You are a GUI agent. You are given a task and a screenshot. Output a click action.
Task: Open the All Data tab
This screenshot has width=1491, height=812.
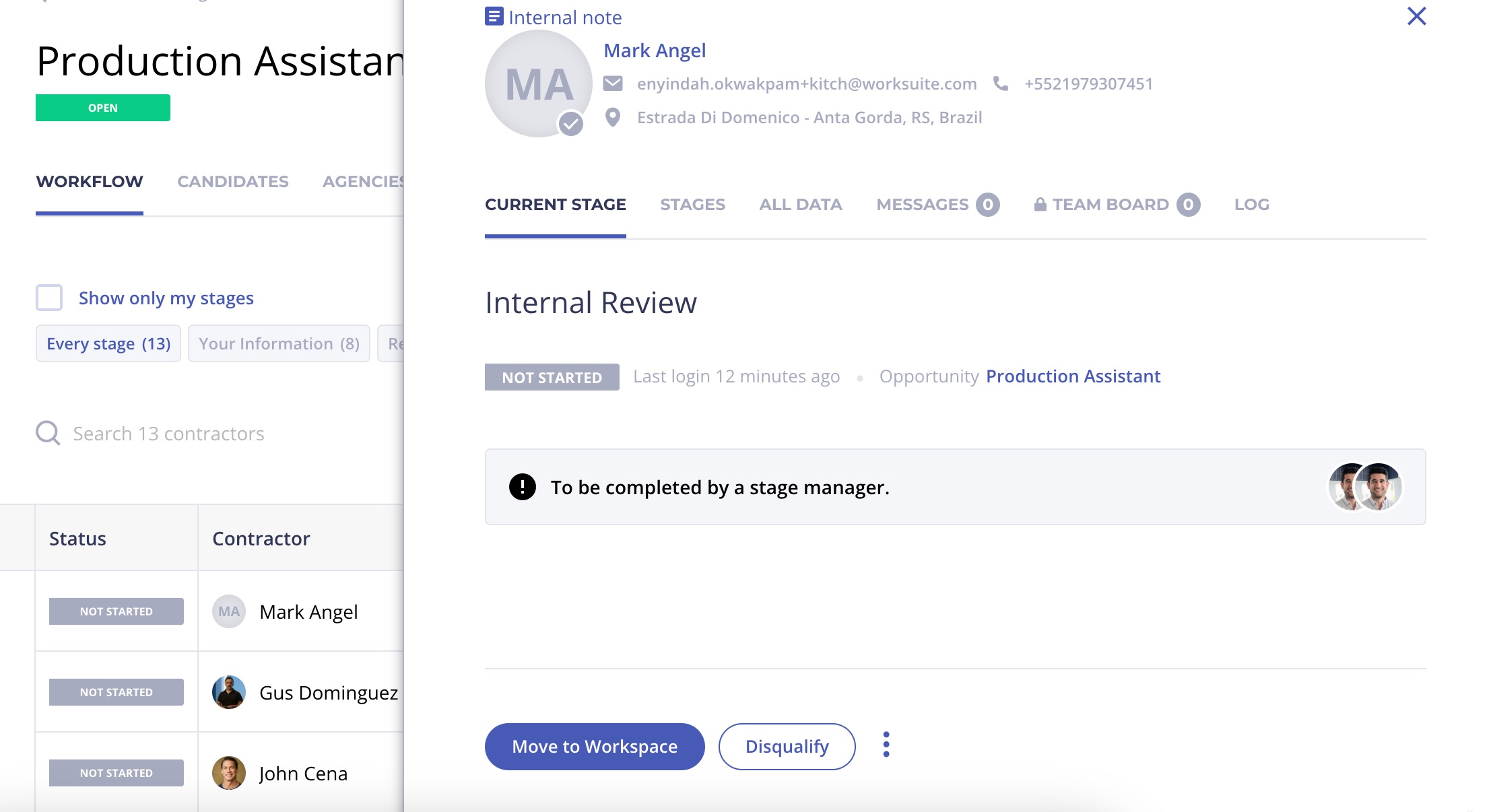800,205
